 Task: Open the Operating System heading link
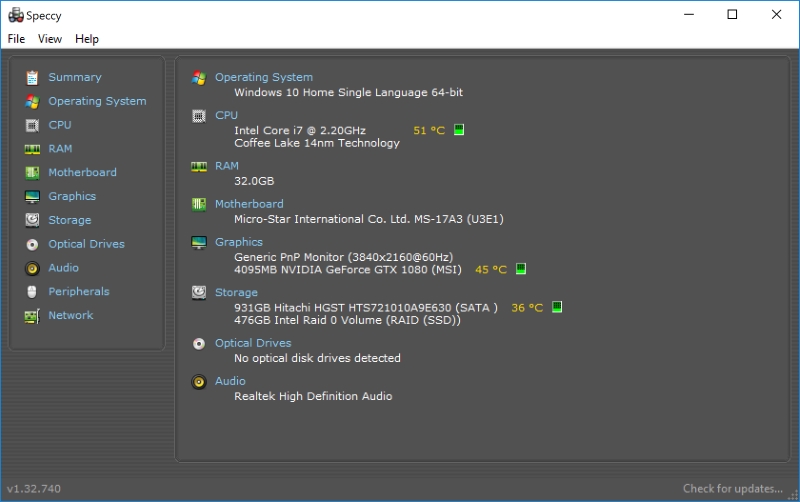tap(264, 78)
